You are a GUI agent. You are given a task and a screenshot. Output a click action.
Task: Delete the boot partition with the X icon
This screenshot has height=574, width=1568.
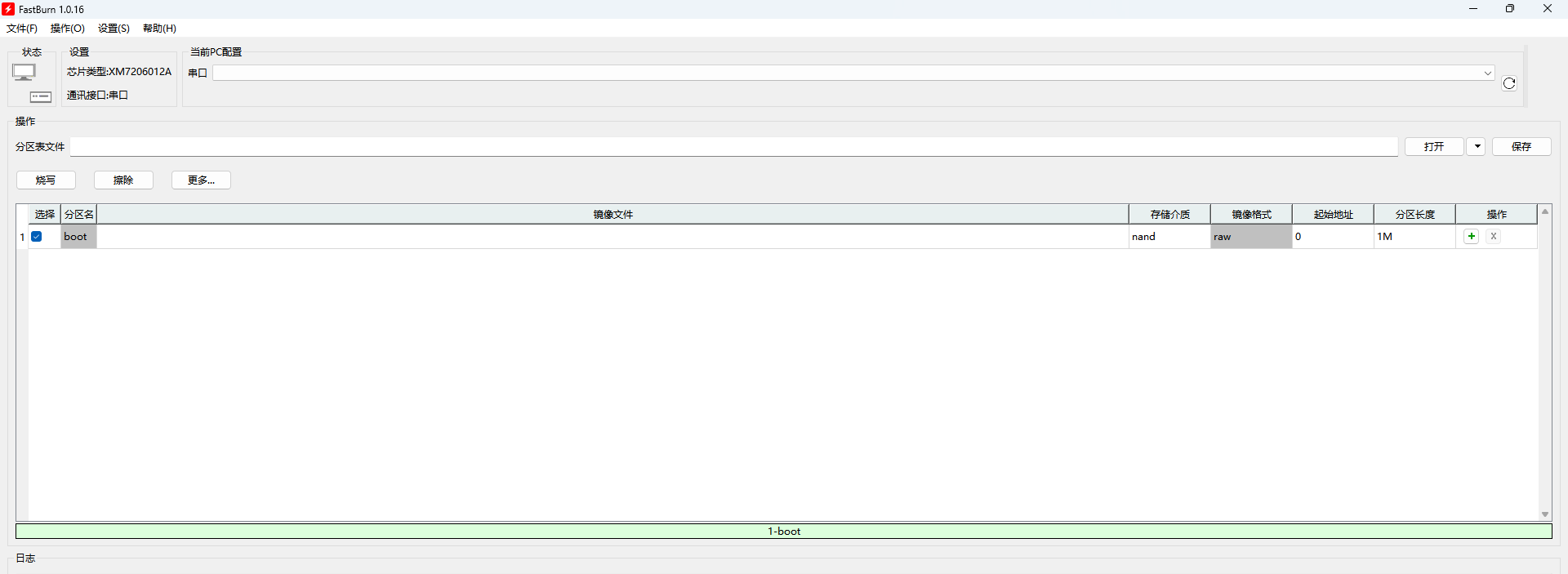click(1493, 236)
